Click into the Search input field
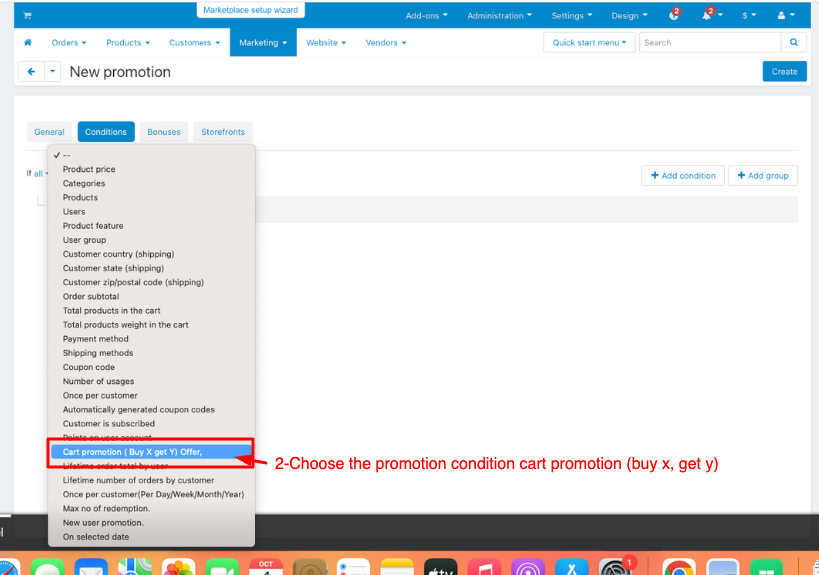Image resolution: width=819 pixels, height=575 pixels. [708, 43]
